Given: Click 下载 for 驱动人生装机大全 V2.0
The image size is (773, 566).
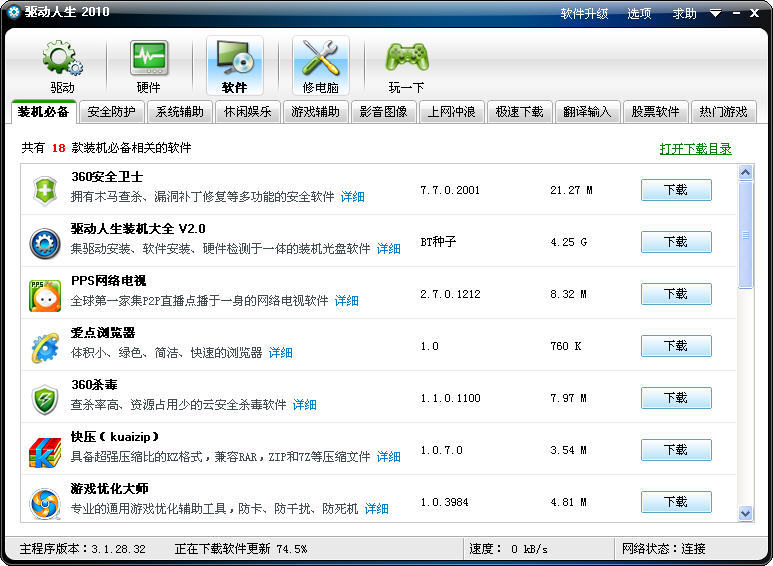Looking at the screenshot, I should 675,242.
